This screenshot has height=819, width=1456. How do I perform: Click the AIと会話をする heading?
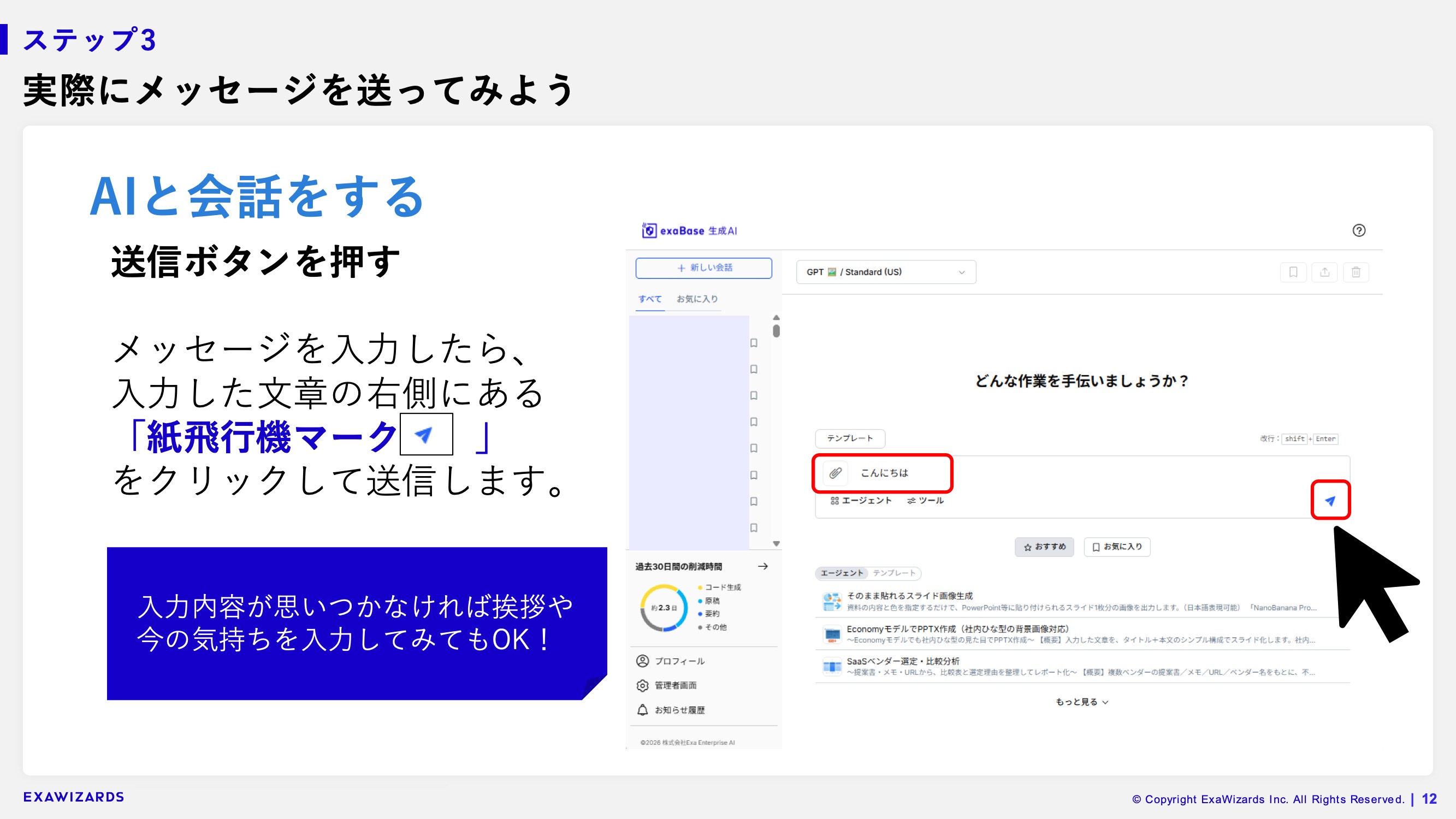coord(257,196)
